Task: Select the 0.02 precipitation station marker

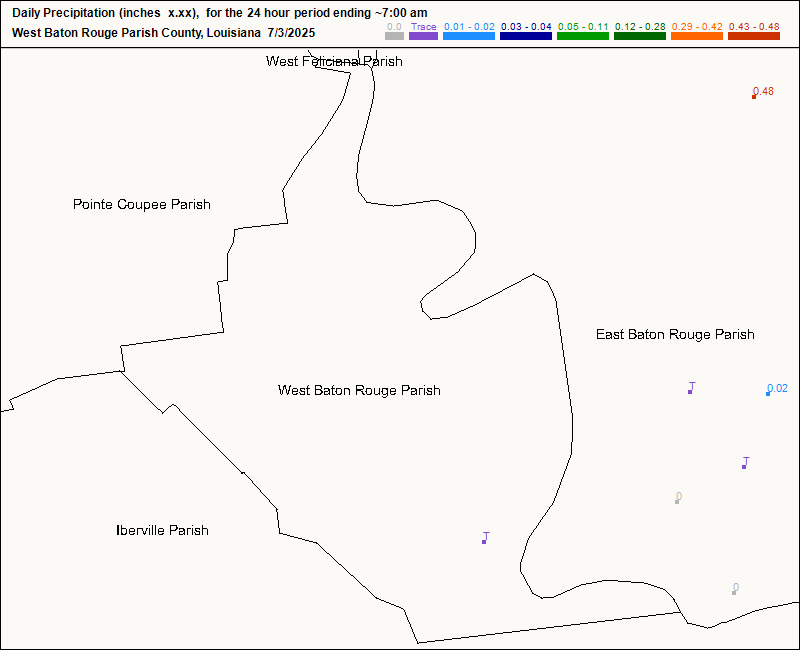Action: pyautogui.click(x=768, y=393)
